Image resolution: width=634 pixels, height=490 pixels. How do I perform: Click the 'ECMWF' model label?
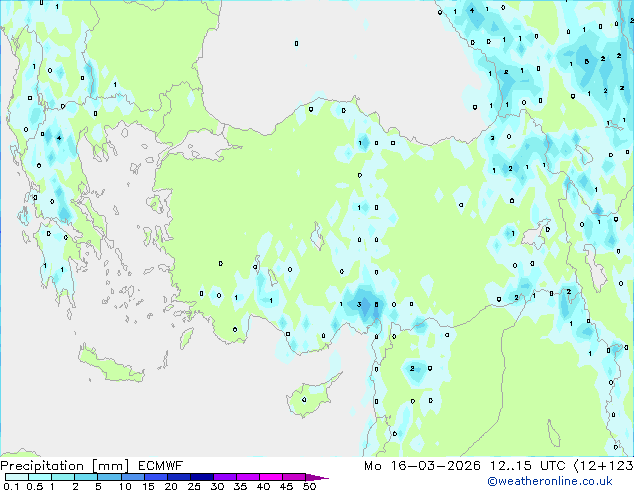point(161,466)
